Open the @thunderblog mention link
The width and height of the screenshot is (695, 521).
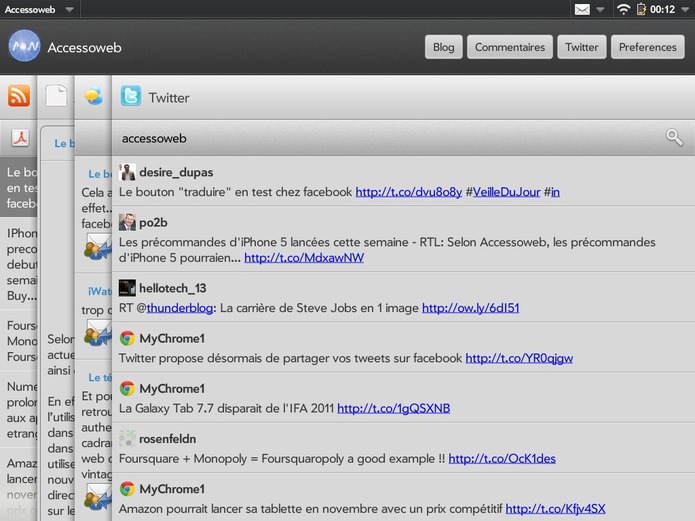click(x=180, y=308)
